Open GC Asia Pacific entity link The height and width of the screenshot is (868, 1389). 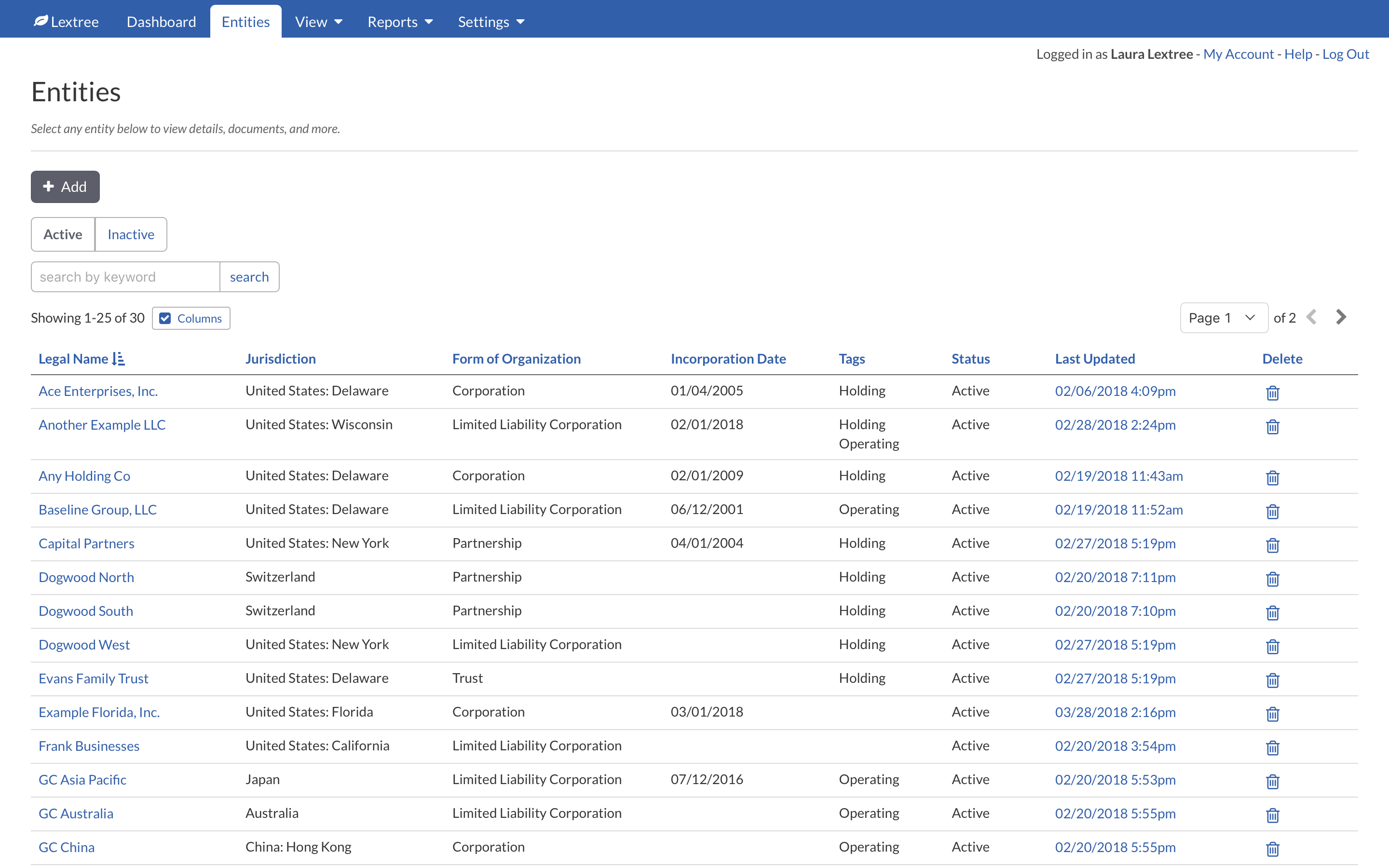(x=82, y=780)
